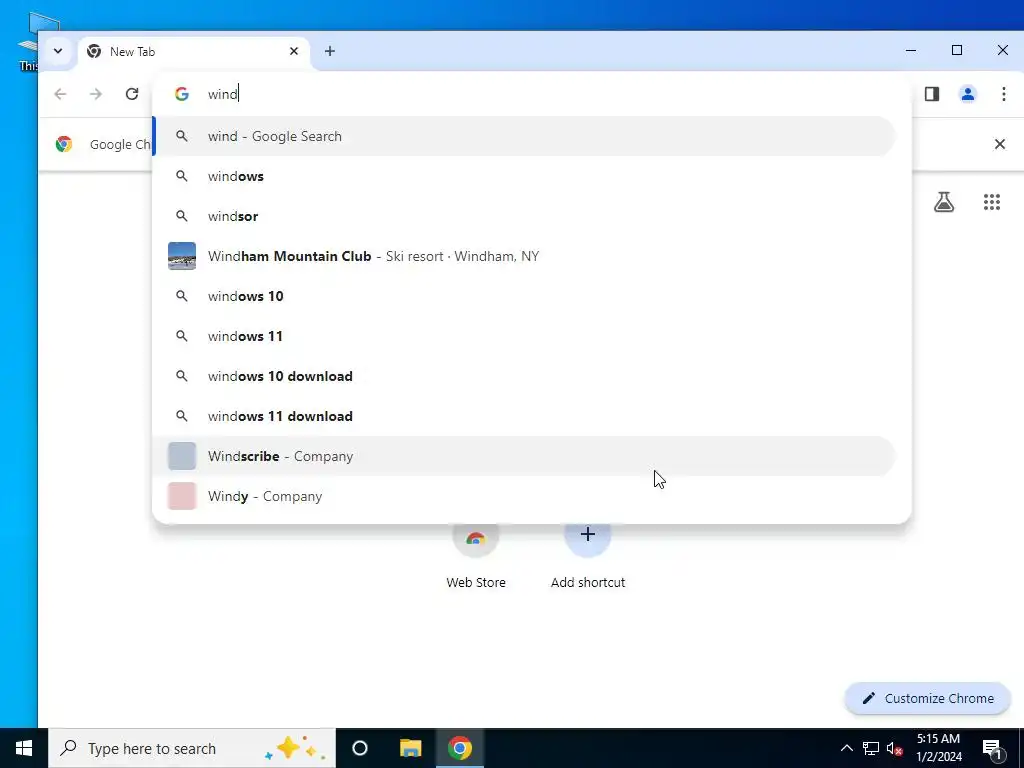Select Windham Mountain Club suggestion
Screen dimensions: 1024x768
[524, 256]
